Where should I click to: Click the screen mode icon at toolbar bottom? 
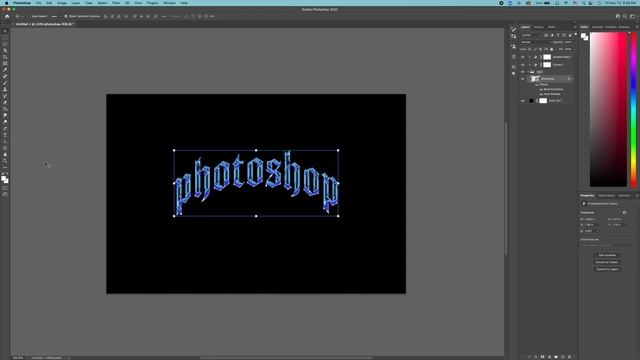(5, 195)
